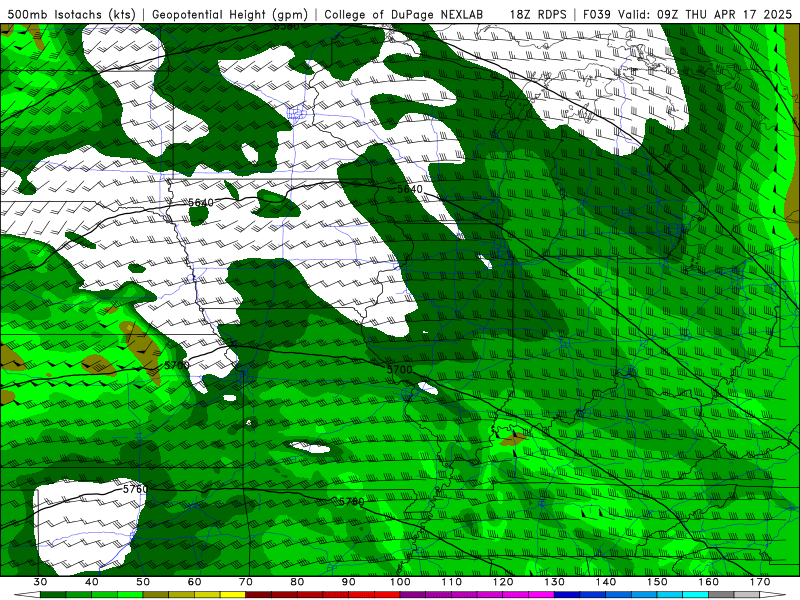Click the legend value 60
Screen dimensions: 800x600
pyautogui.click(x=194, y=582)
